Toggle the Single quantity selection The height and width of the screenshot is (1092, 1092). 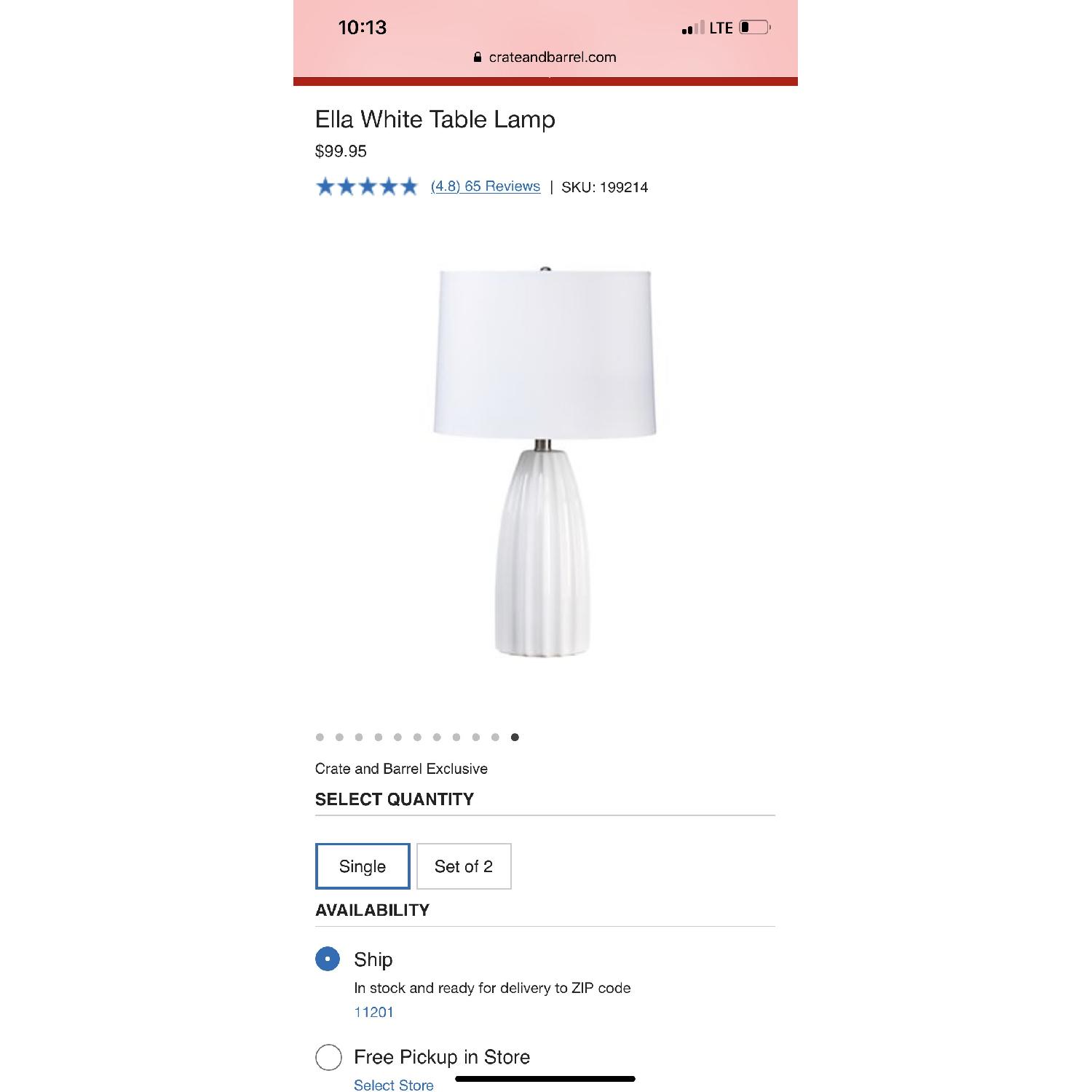pos(363,866)
